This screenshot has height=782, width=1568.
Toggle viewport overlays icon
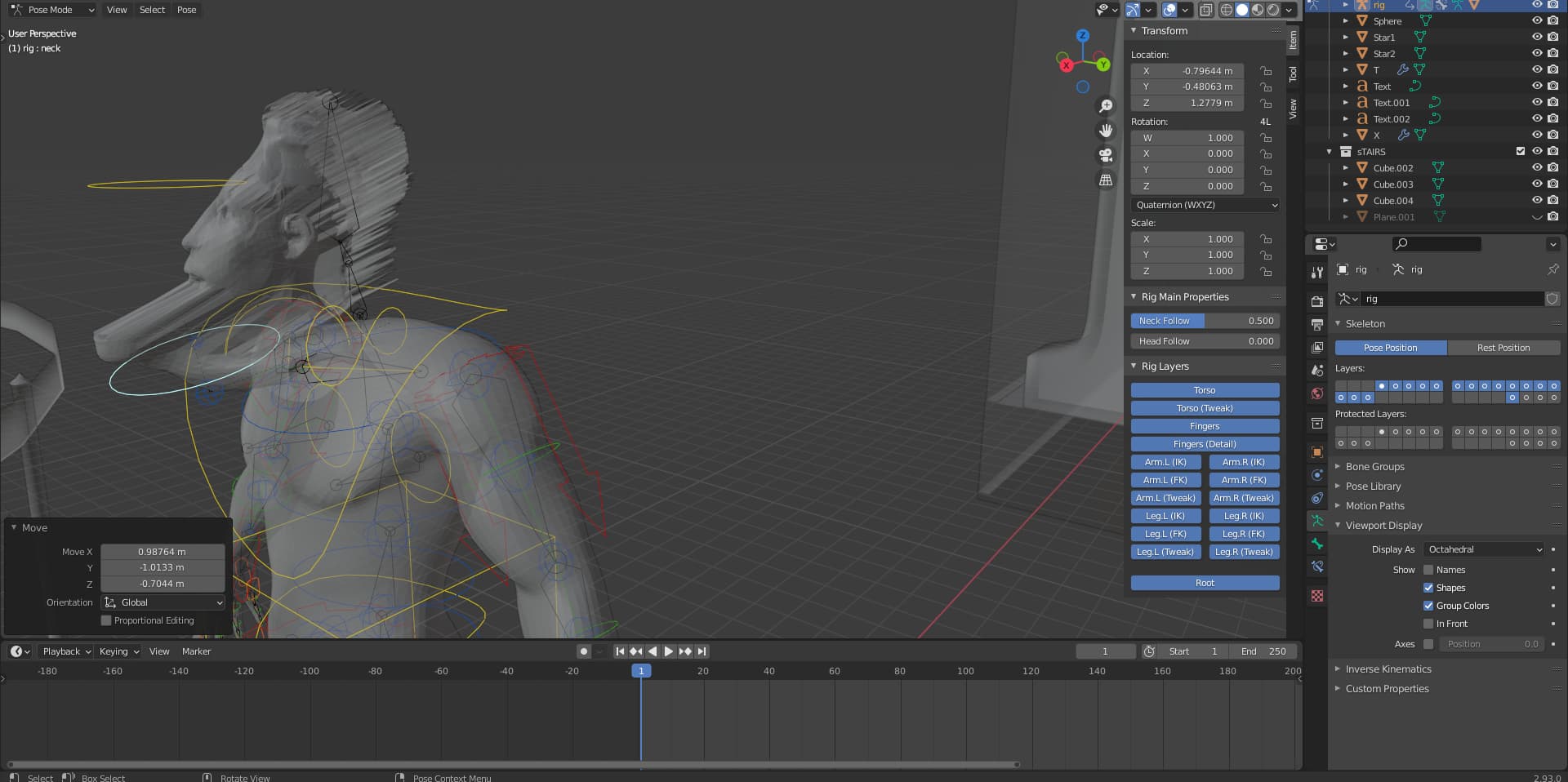pyautogui.click(x=1169, y=10)
